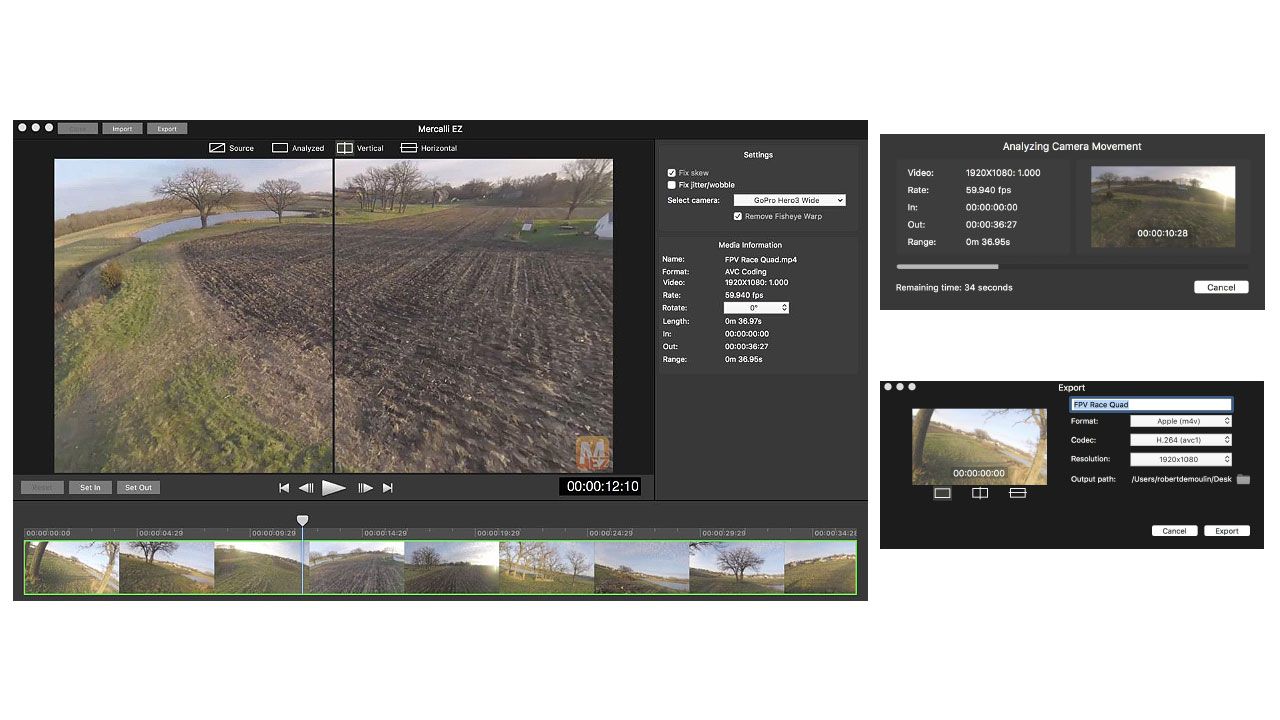Cancel the camera movement analysis
This screenshot has height=720, width=1280.
(x=1221, y=287)
